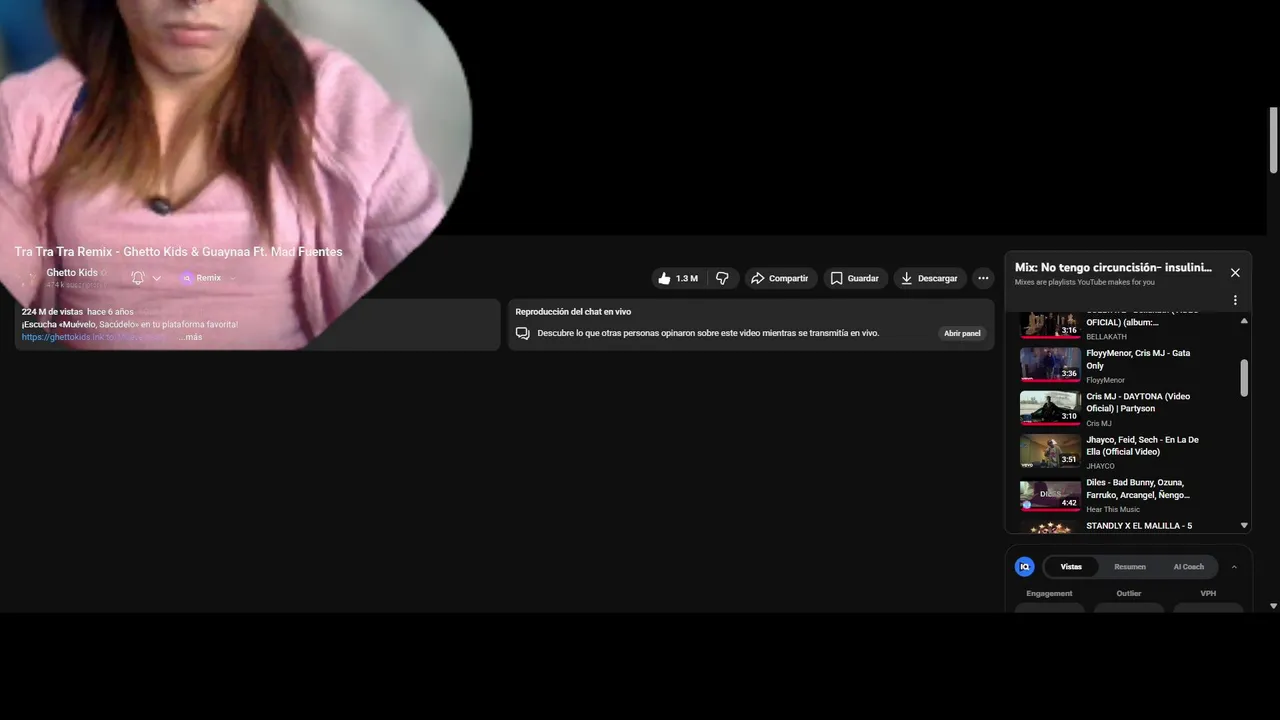The width and height of the screenshot is (1280, 720).
Task: Dislike the video with thumbs down
Action: pos(722,278)
